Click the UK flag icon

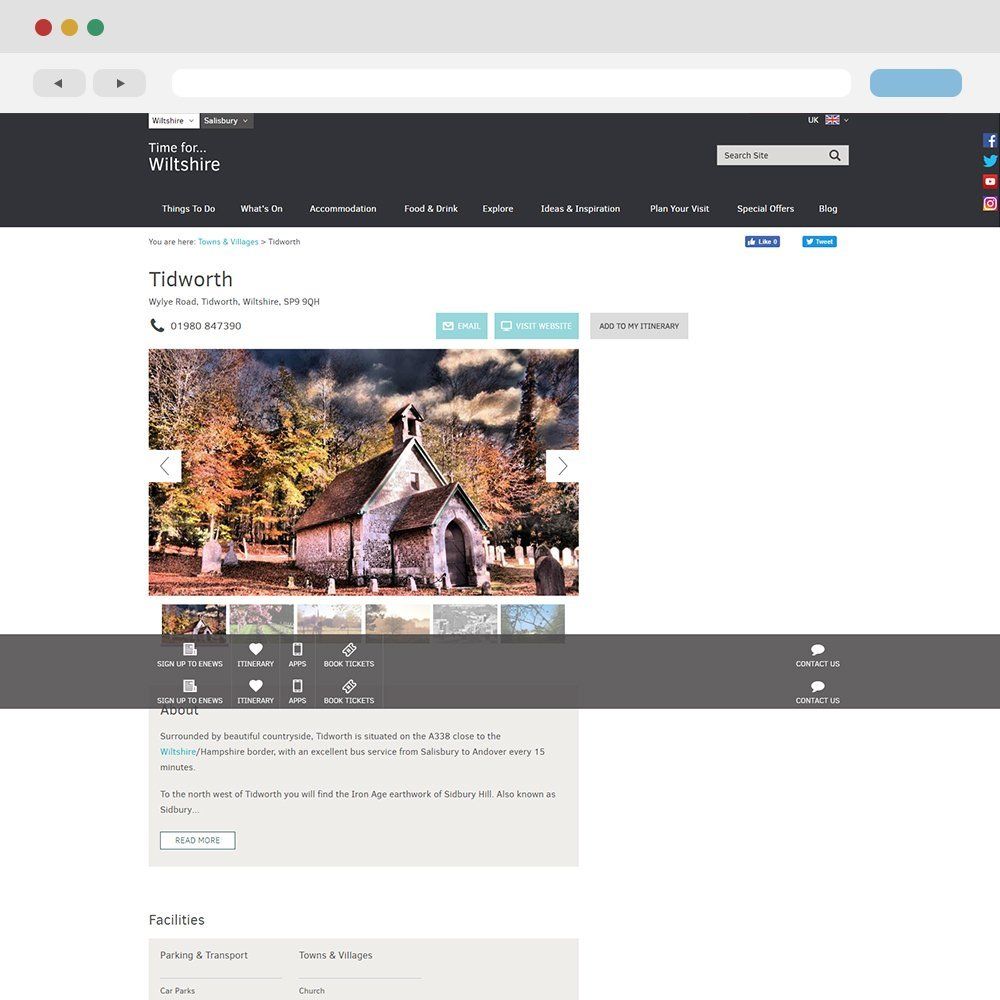click(x=832, y=120)
